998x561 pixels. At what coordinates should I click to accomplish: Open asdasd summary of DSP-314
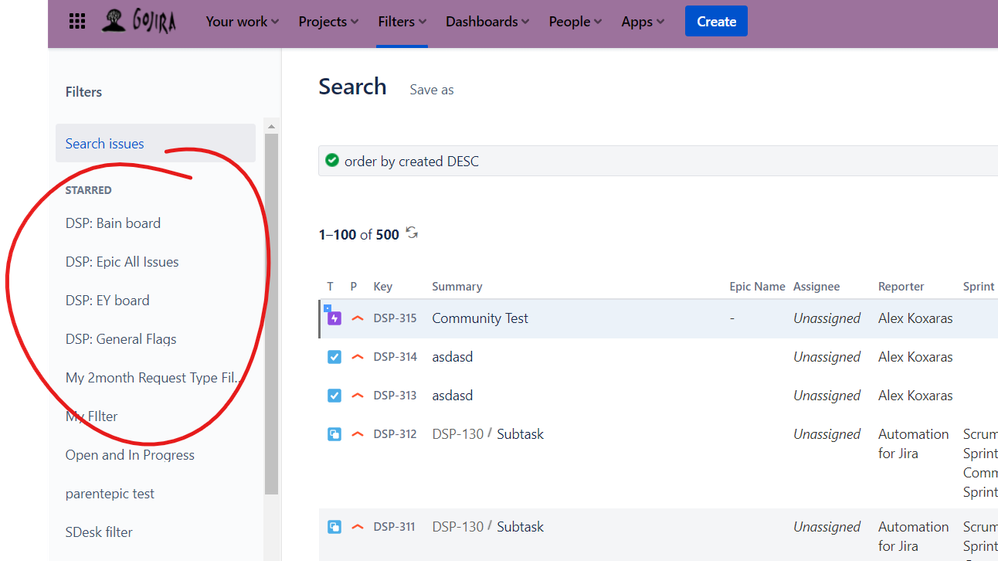click(x=452, y=357)
